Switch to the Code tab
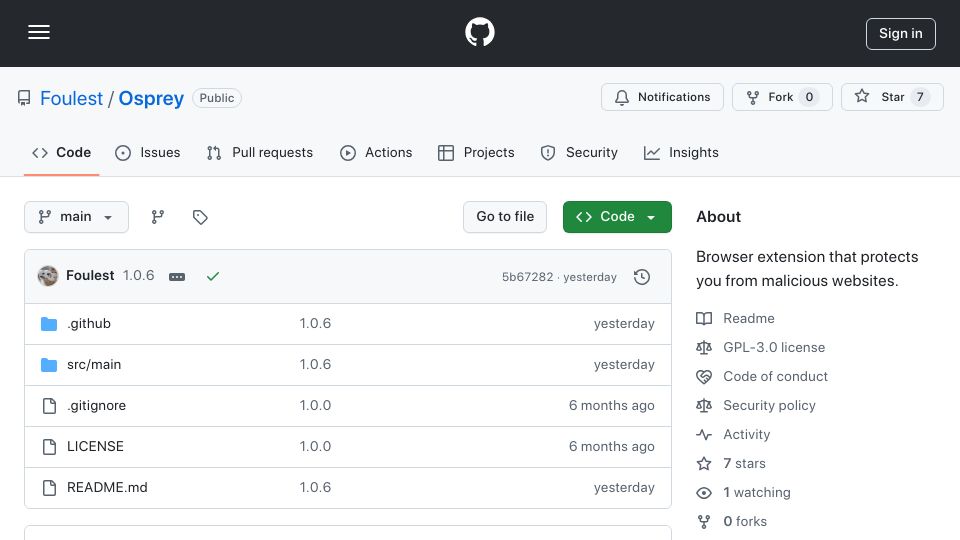Viewport: 960px width, 540px height. pyautogui.click(x=61, y=152)
